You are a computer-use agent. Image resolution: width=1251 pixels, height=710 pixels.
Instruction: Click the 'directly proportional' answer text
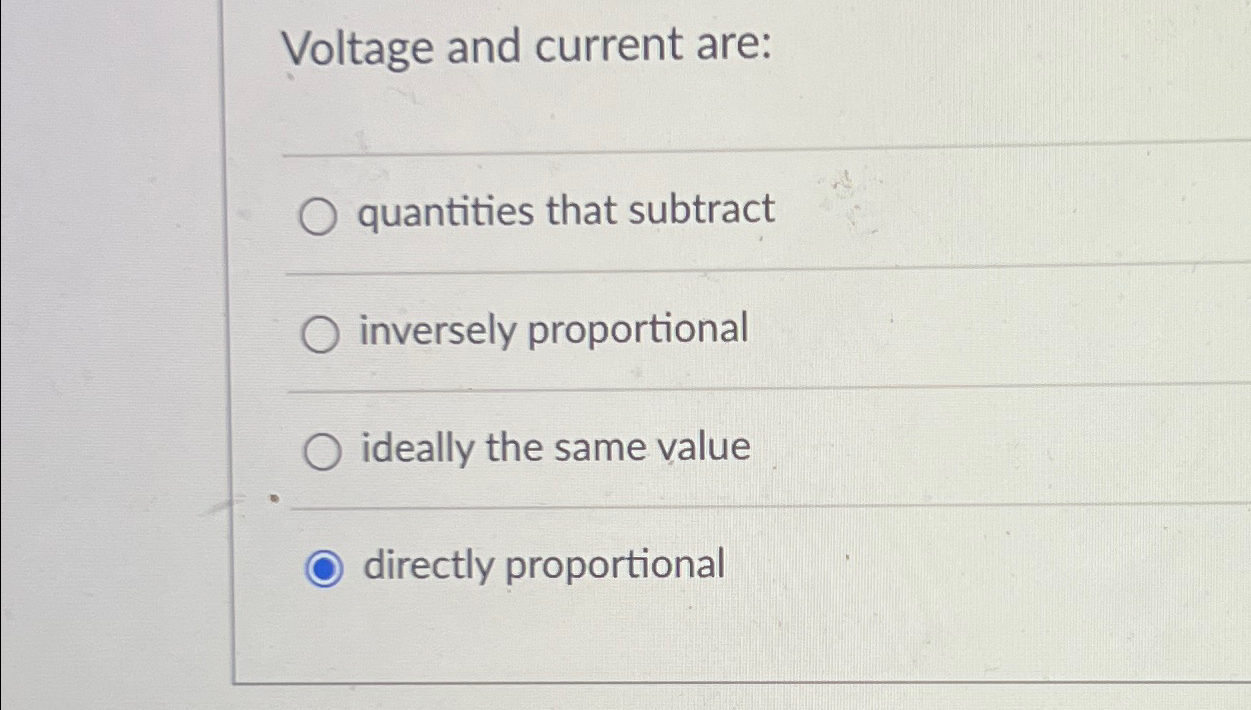tap(543, 565)
